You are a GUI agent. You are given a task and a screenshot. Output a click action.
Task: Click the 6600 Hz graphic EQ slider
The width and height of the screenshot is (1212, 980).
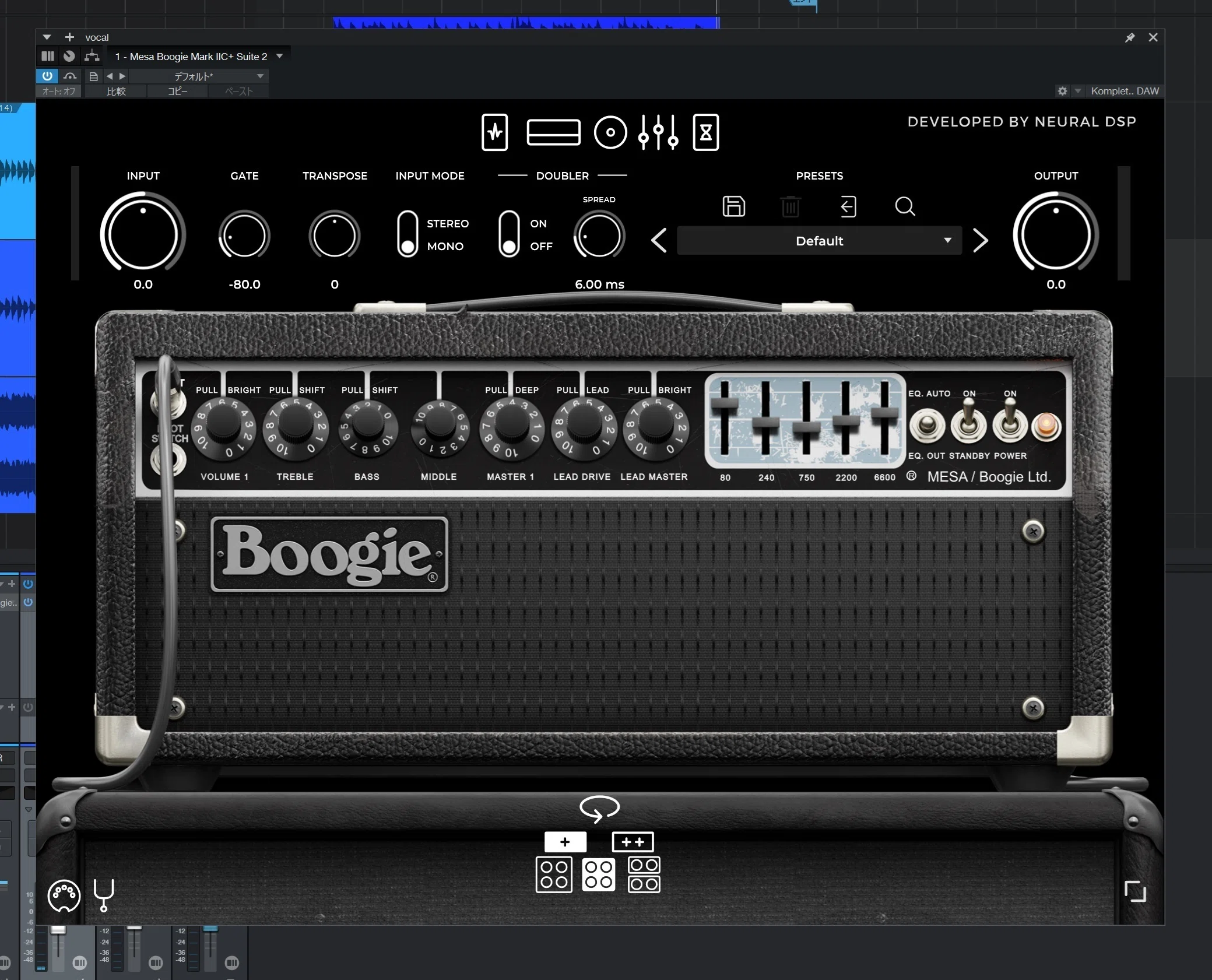click(885, 413)
